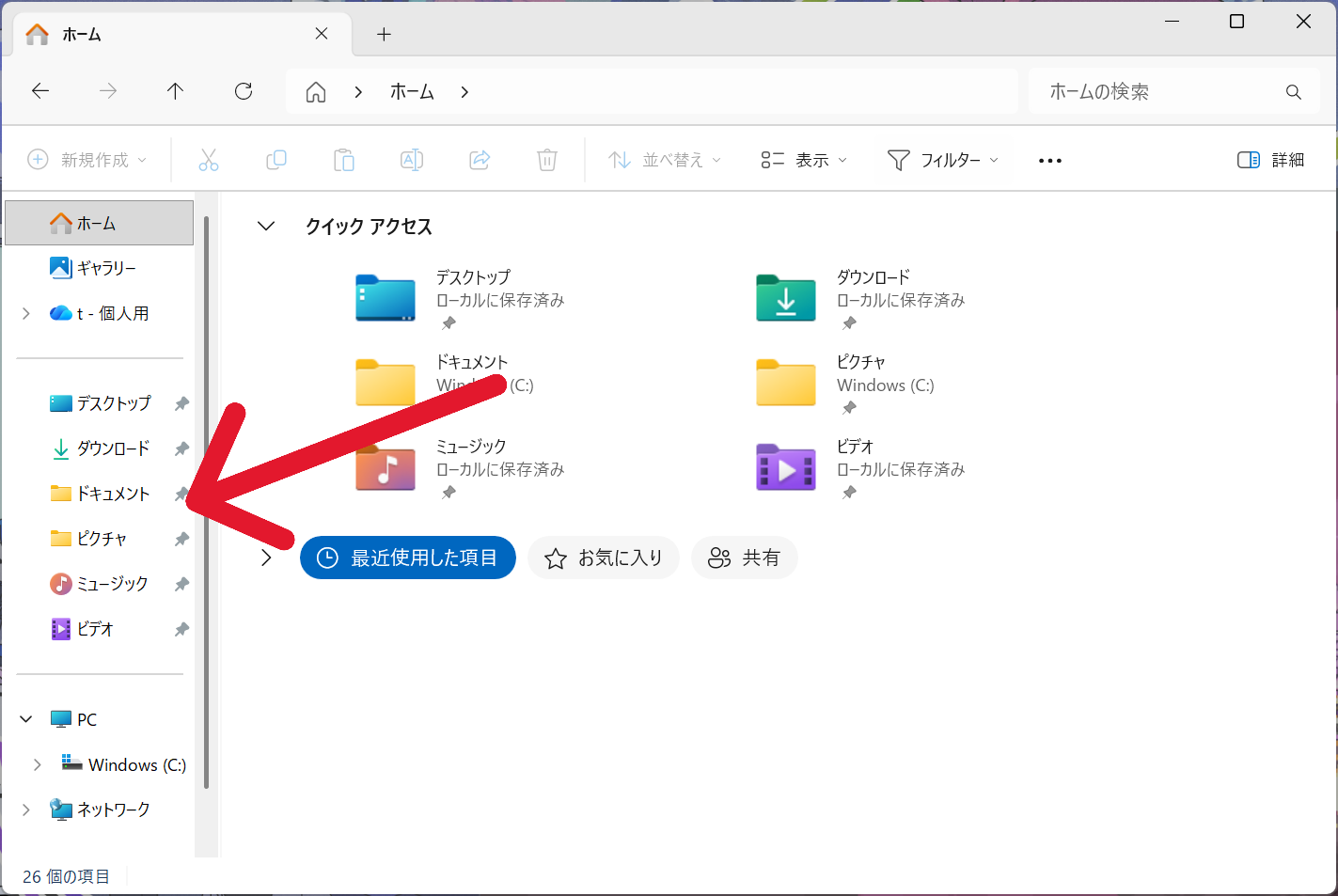
Task: Open the Video folder in Quick Access
Action: click(x=786, y=467)
